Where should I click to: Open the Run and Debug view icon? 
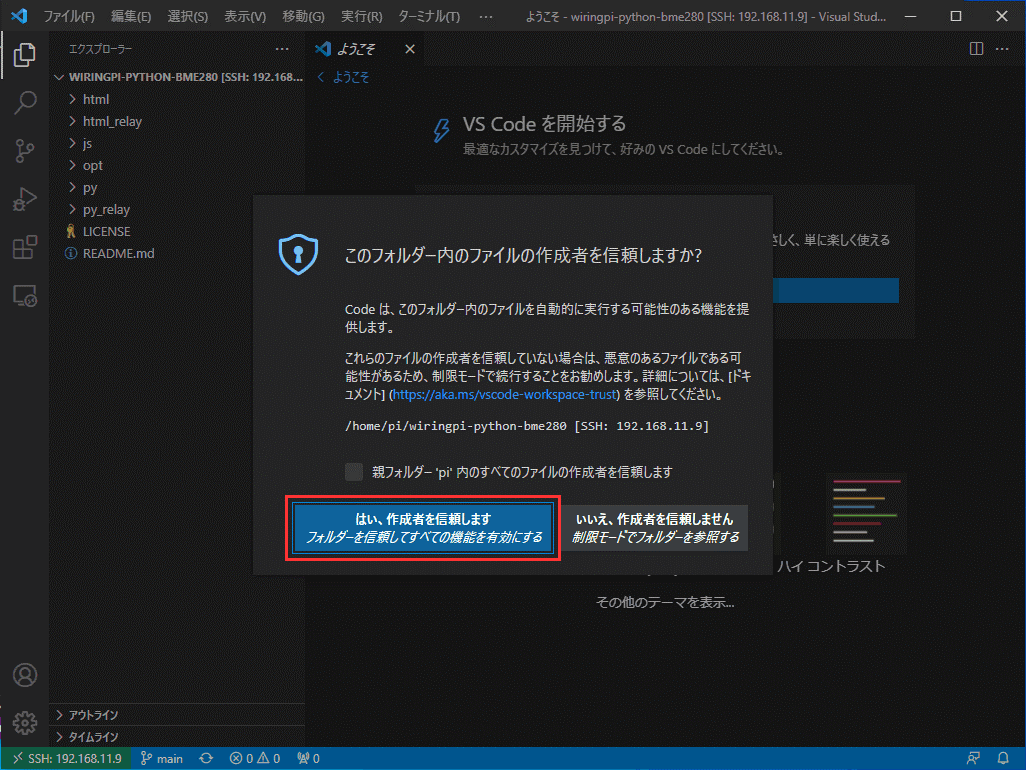coord(24,199)
